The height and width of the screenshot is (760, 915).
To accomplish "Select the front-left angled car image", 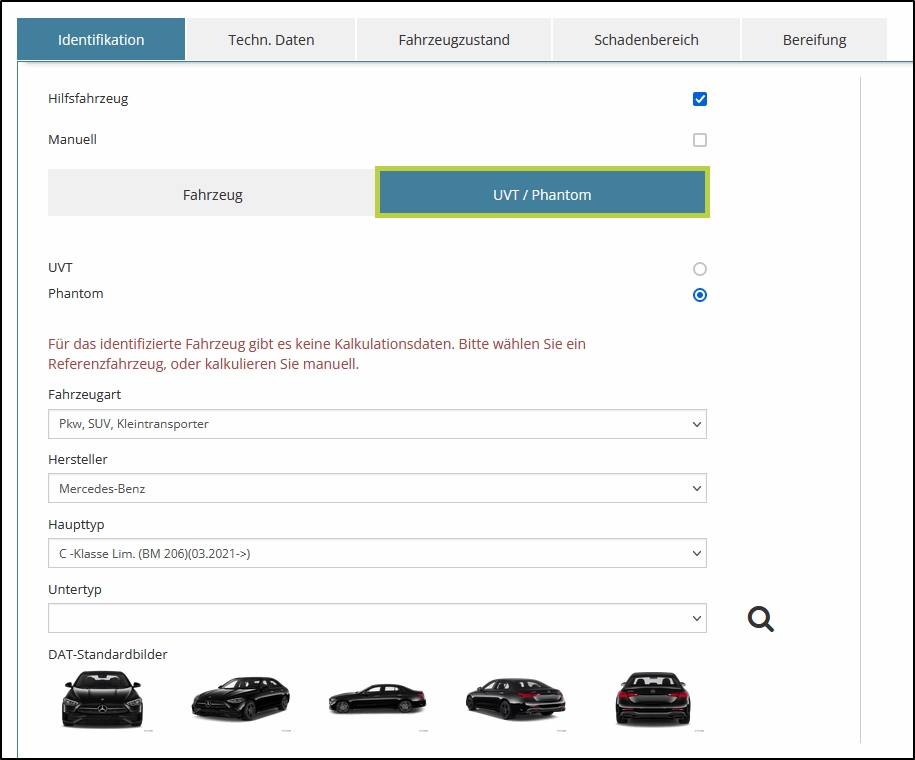I will [240, 698].
